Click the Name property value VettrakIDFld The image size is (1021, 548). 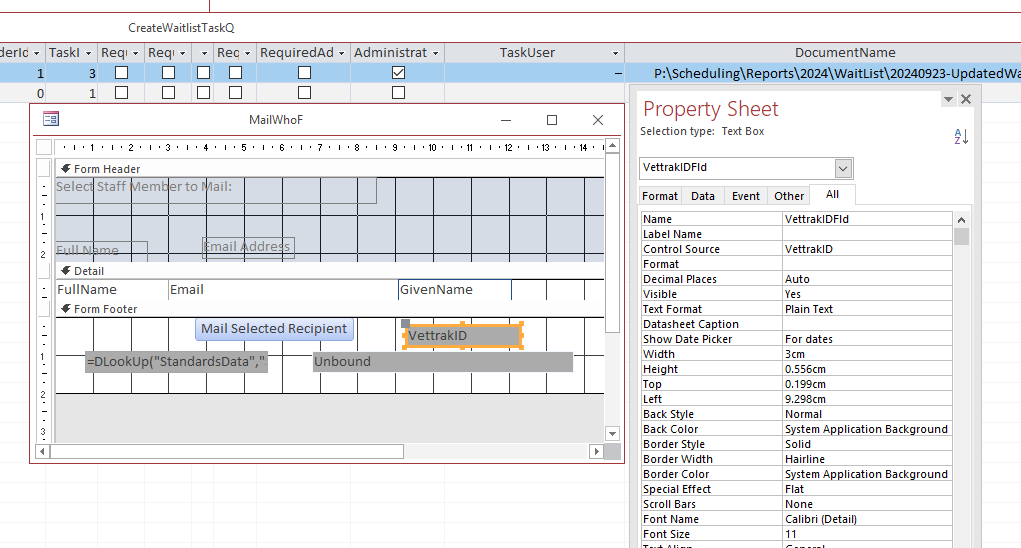click(867, 219)
